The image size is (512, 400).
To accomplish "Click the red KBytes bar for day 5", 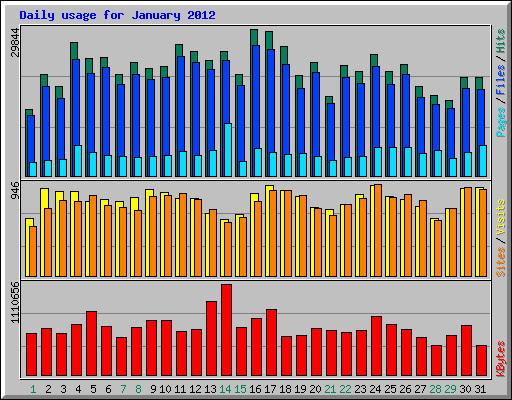I will coord(91,344).
